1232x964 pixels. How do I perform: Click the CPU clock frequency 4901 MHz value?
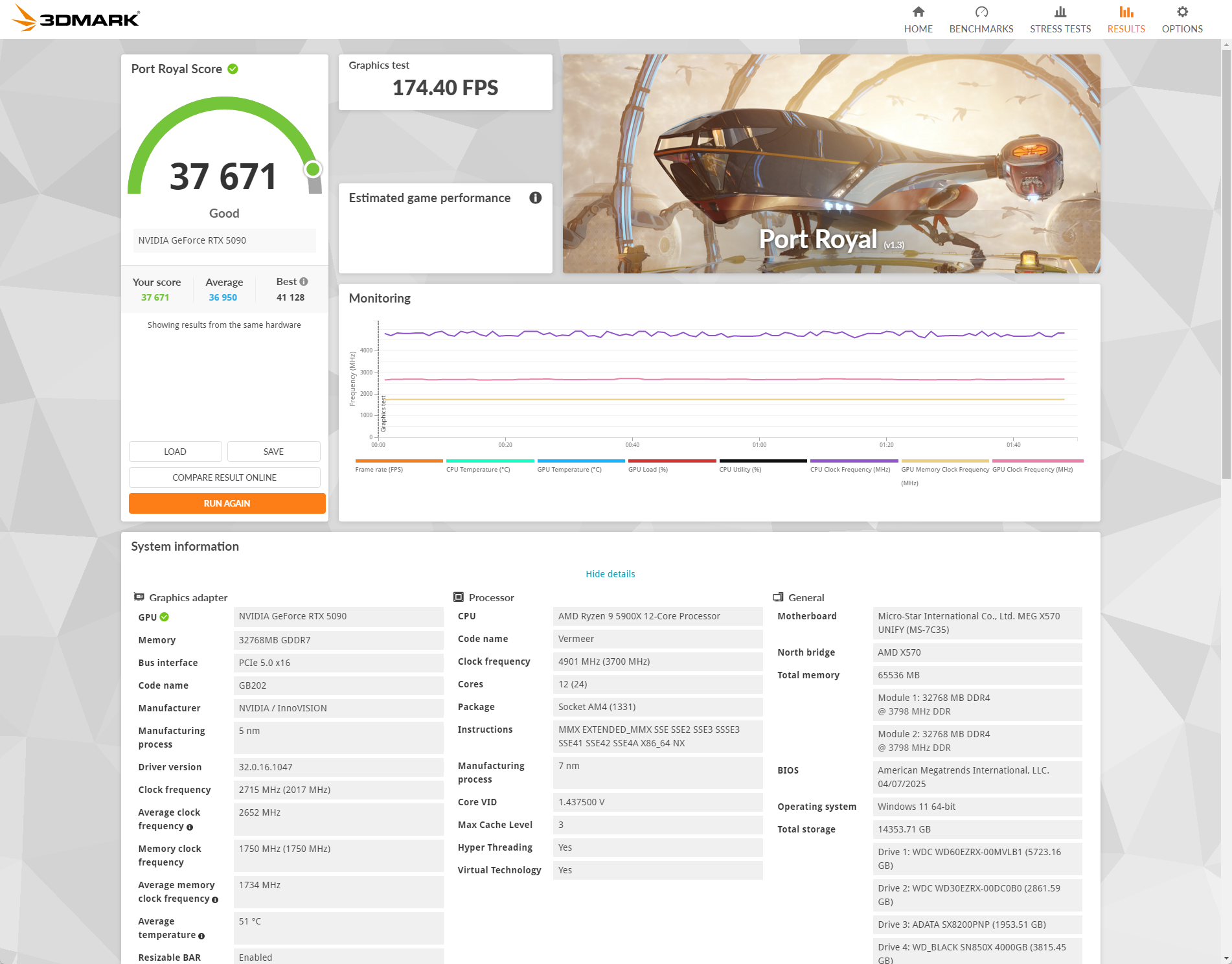coord(657,661)
